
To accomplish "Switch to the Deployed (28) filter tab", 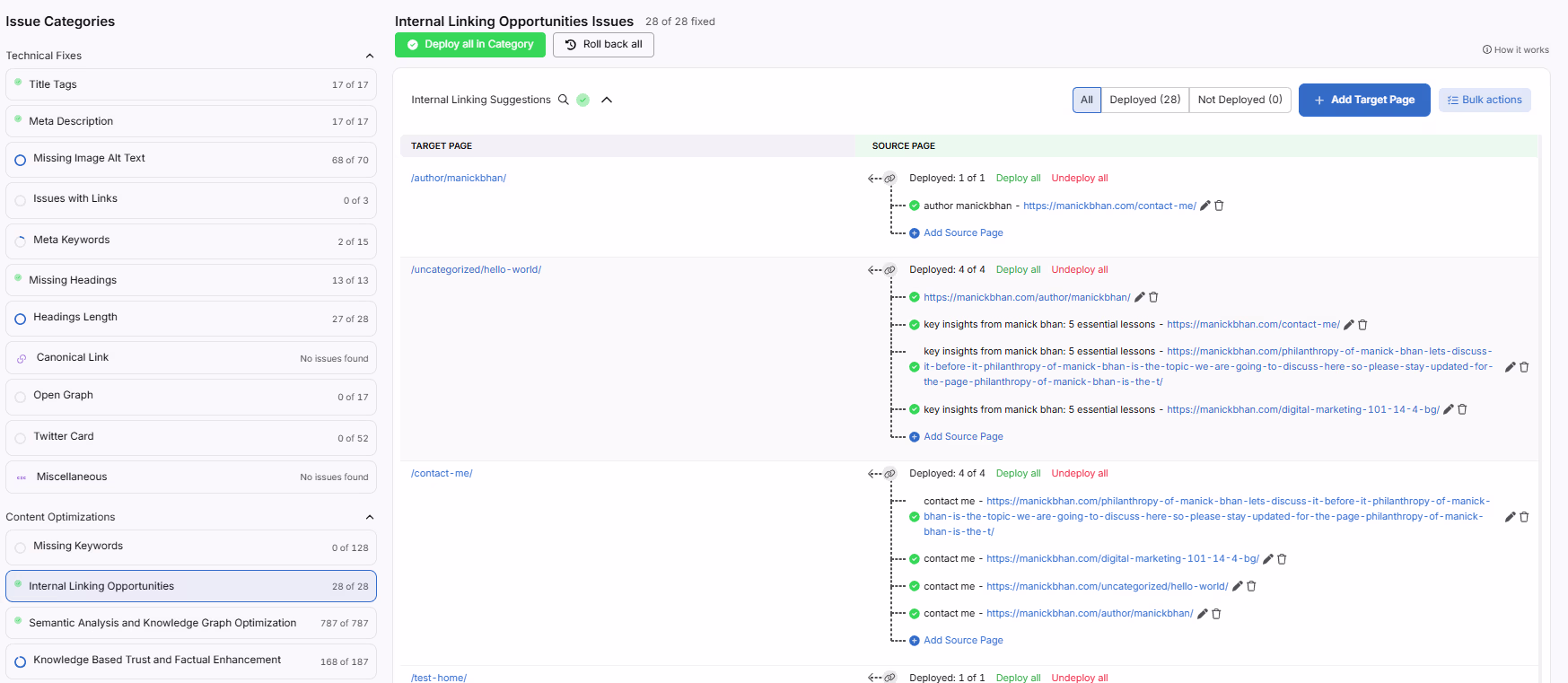I will [1144, 100].
